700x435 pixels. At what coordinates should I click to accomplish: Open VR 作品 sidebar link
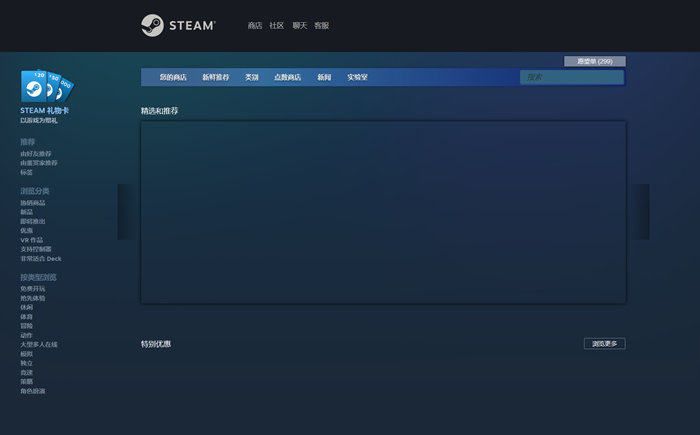pos(32,240)
